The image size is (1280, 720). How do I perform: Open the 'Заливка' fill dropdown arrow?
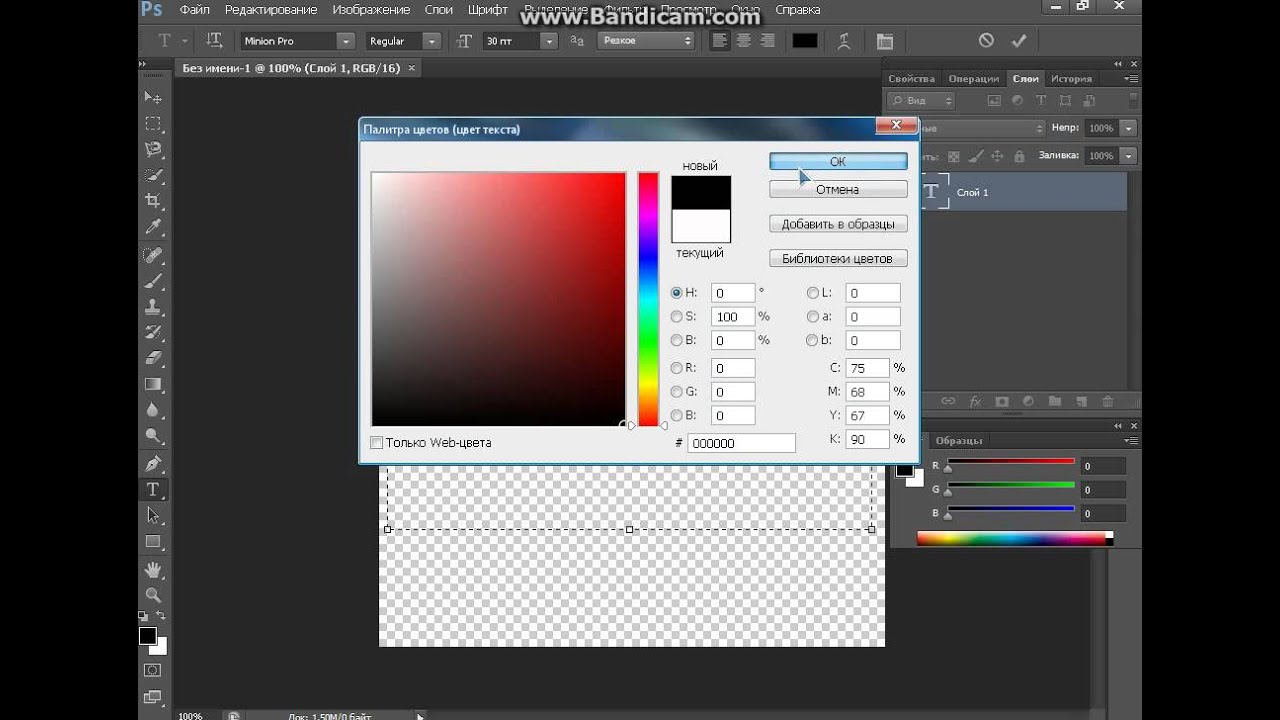[1128, 156]
